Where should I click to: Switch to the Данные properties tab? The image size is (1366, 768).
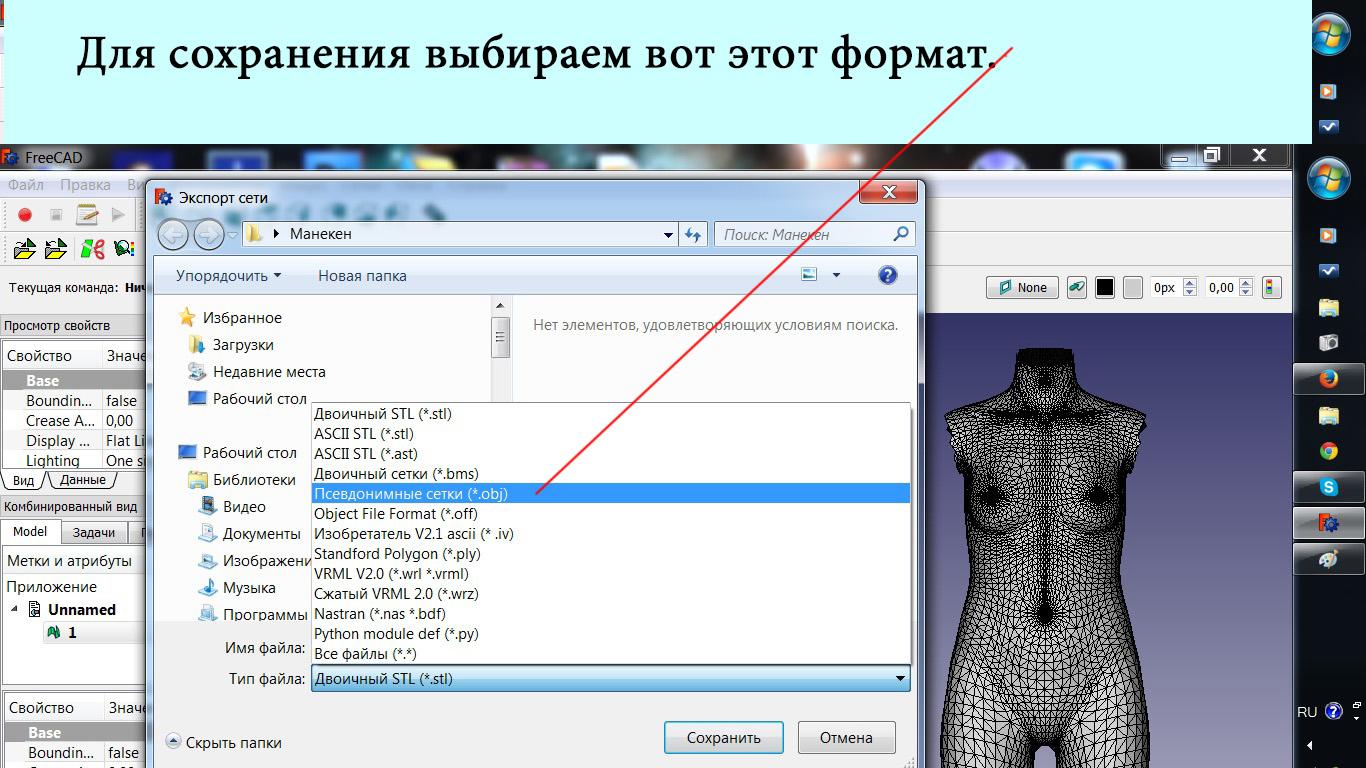coord(82,480)
